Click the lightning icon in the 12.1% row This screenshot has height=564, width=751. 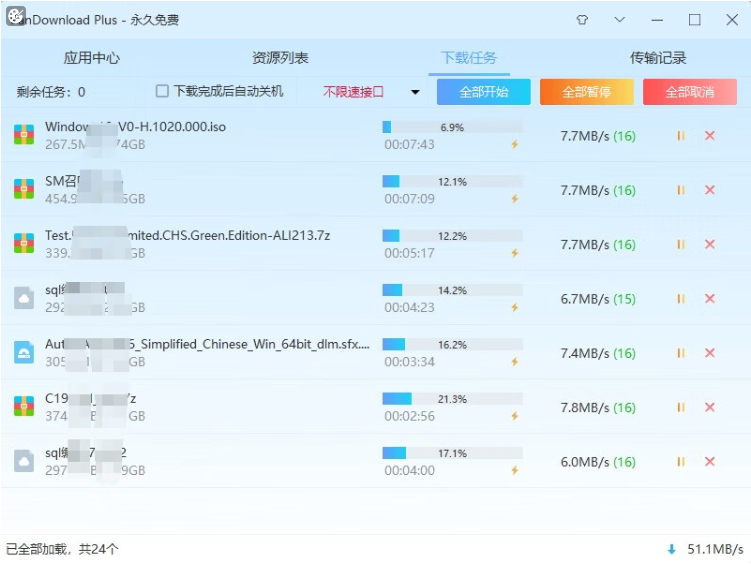pyautogui.click(x=515, y=198)
